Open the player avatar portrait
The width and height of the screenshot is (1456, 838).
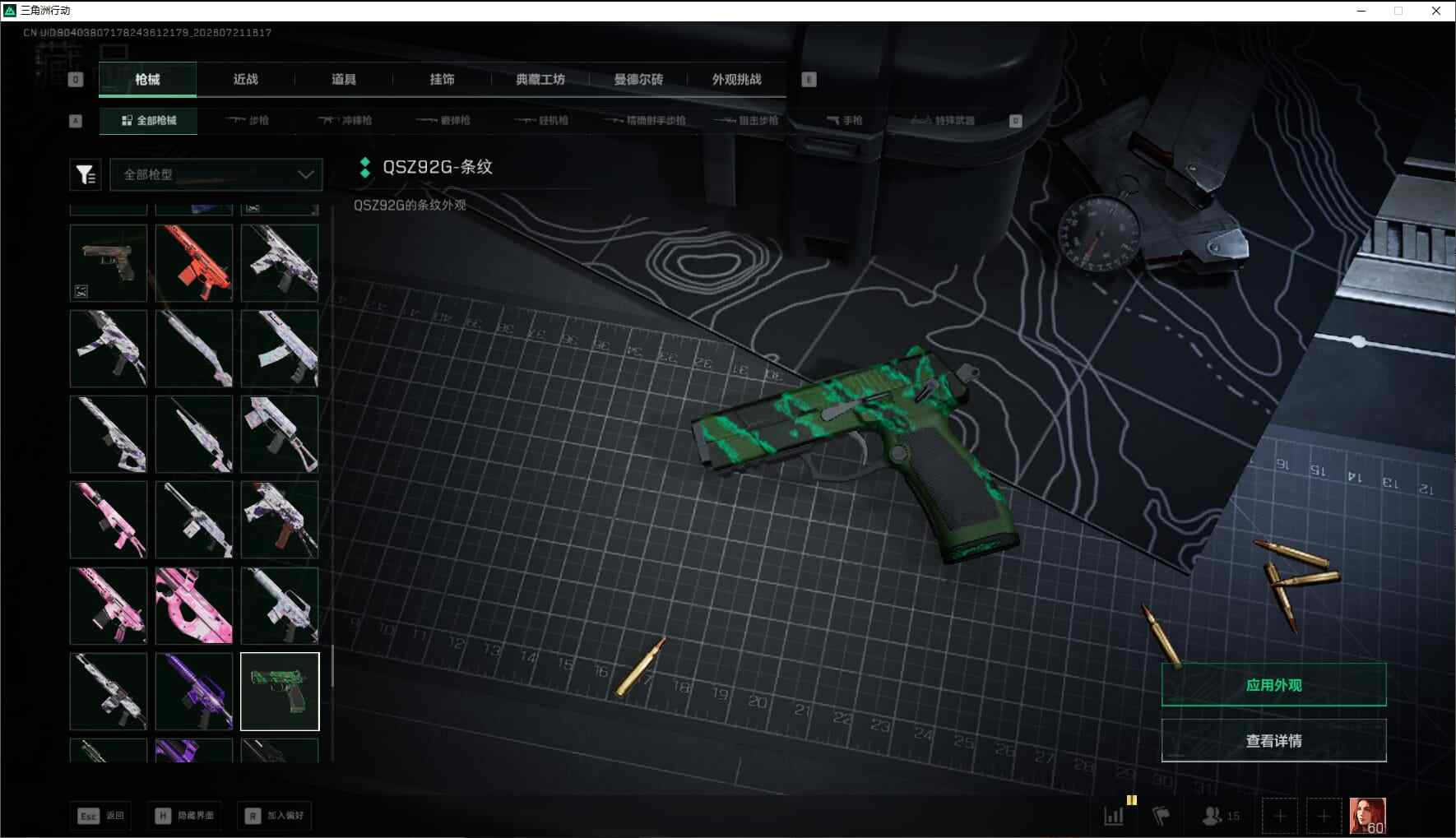(1367, 816)
